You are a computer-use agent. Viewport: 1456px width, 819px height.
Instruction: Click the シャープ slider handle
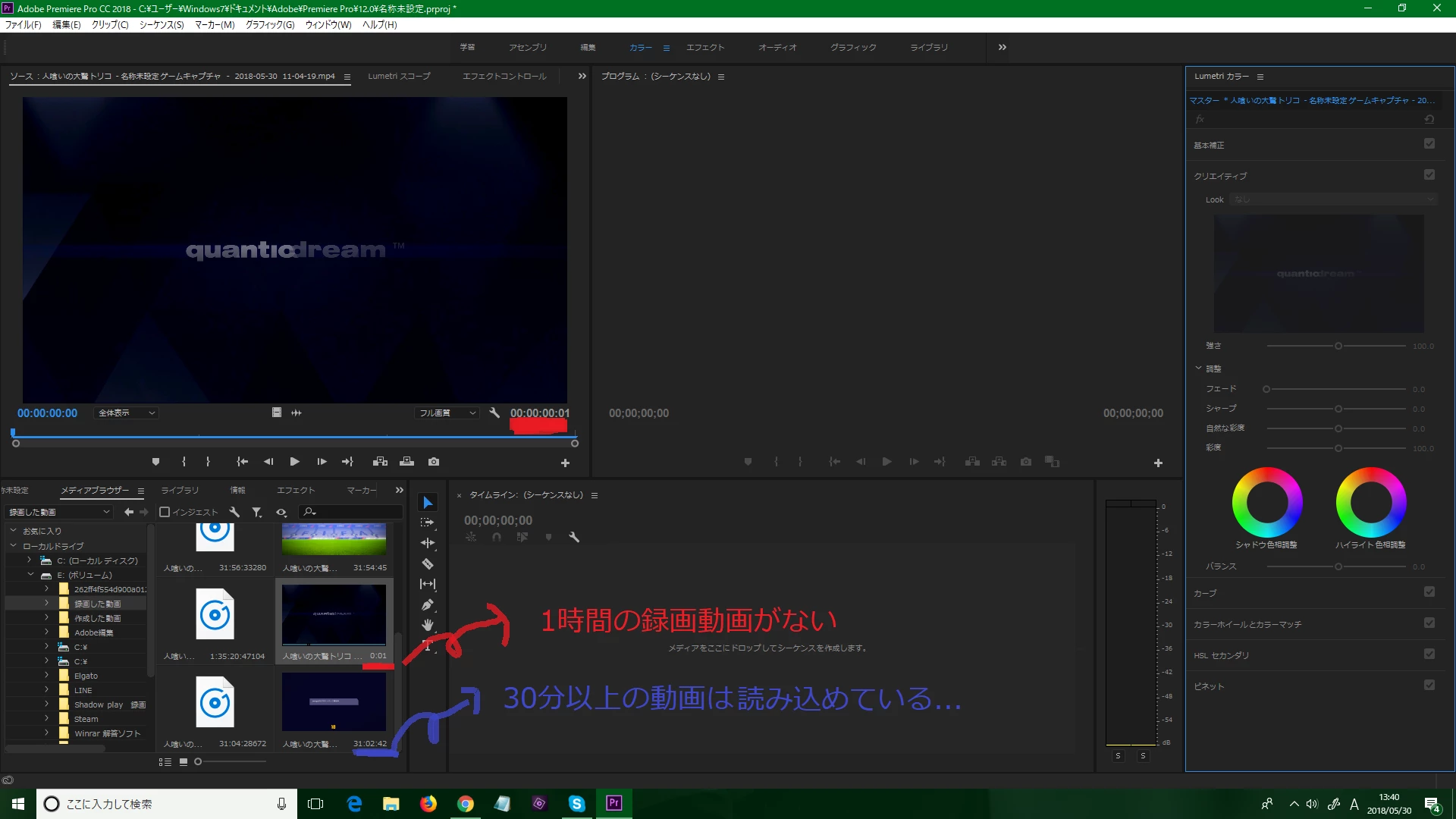(1338, 409)
